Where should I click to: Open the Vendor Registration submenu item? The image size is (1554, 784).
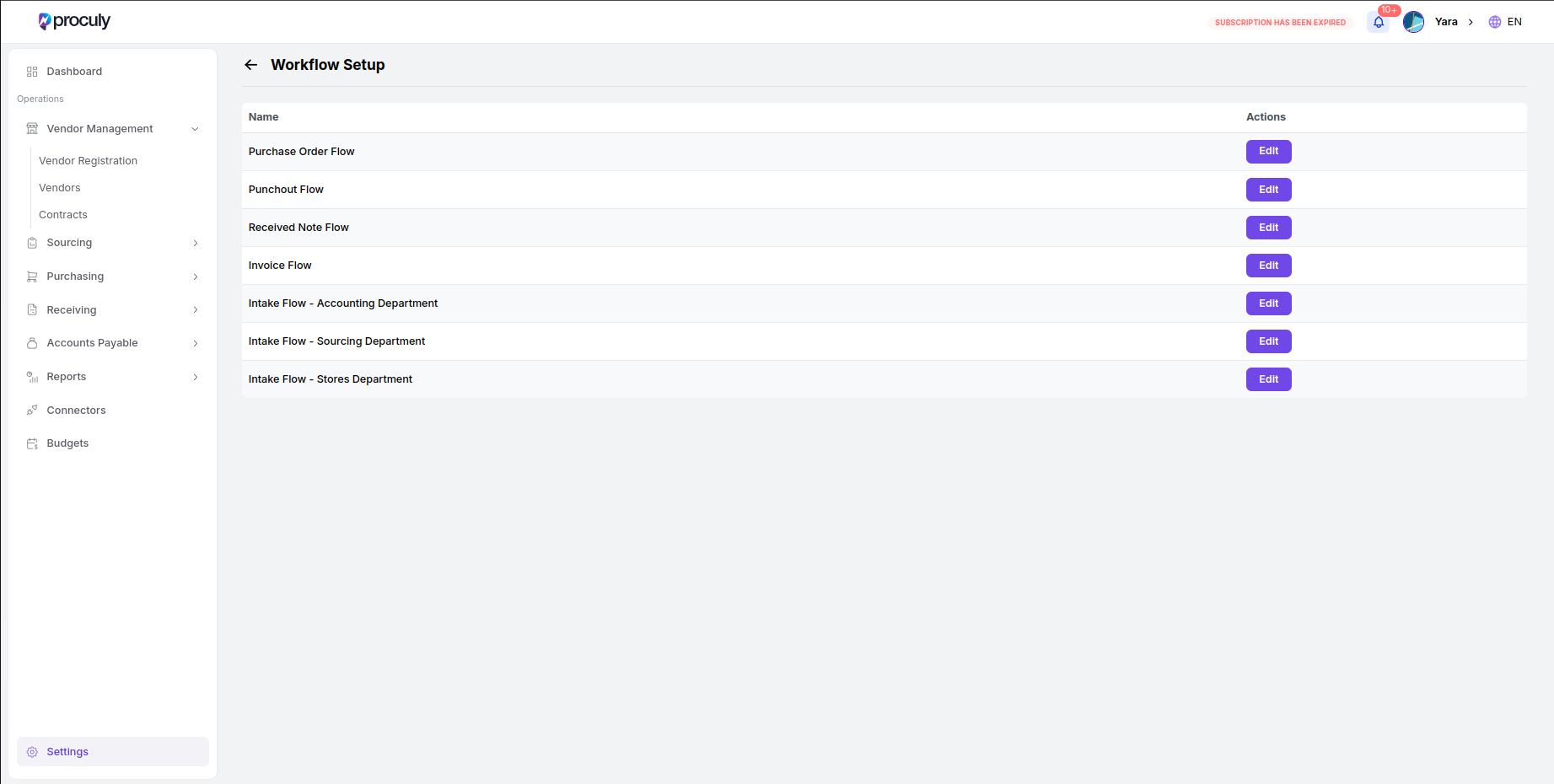point(88,161)
